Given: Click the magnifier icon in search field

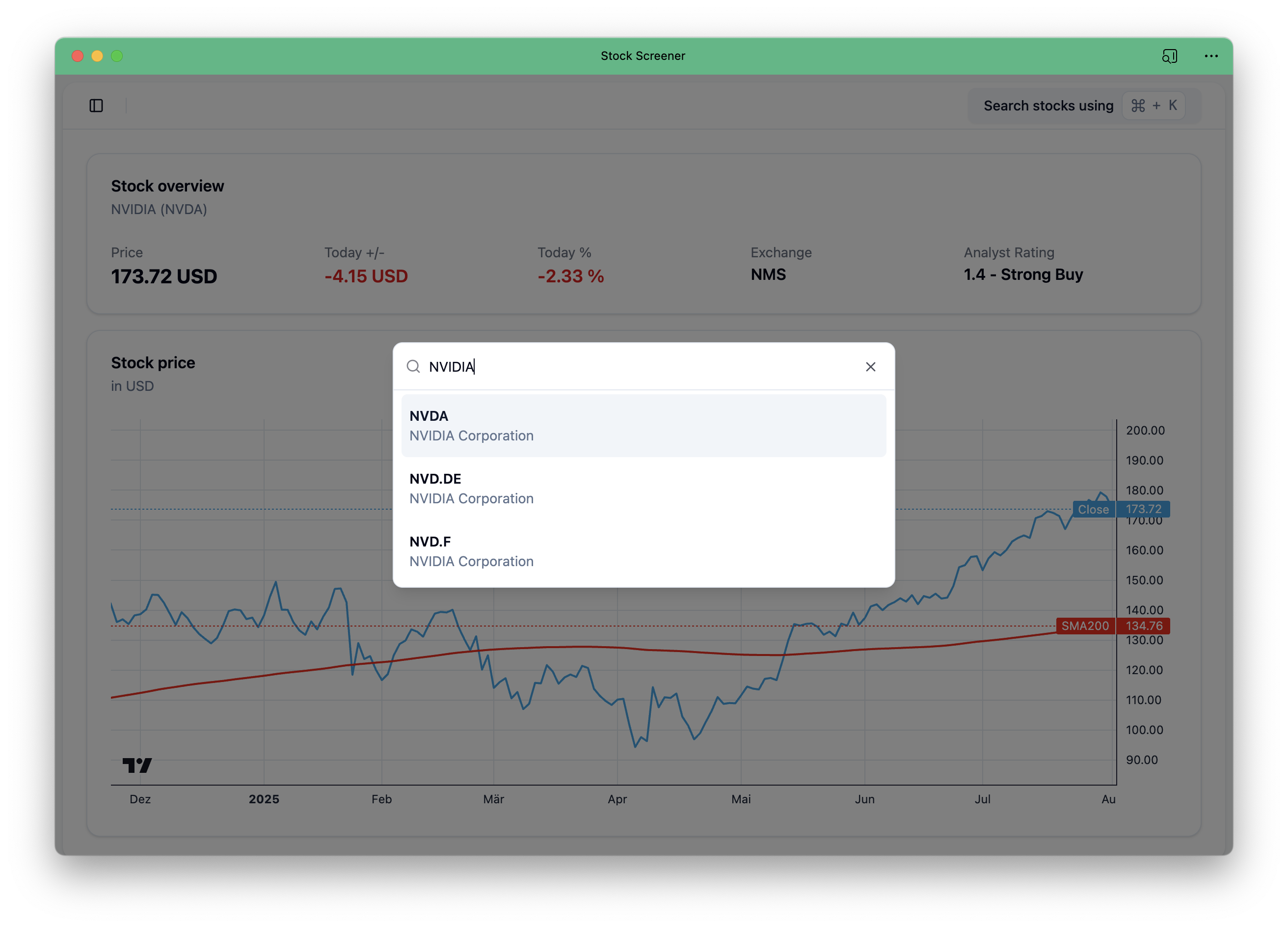Looking at the screenshot, I should point(413,367).
